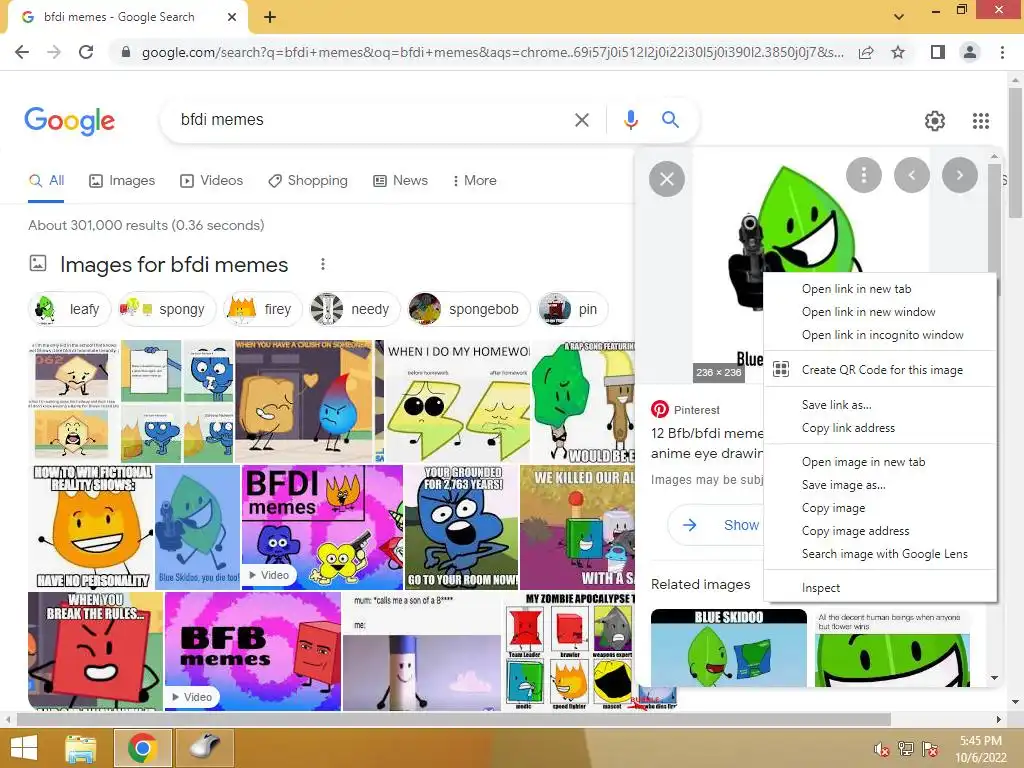Click the horizontal page scrollbar
The height and width of the screenshot is (768, 1024).
tap(454, 719)
